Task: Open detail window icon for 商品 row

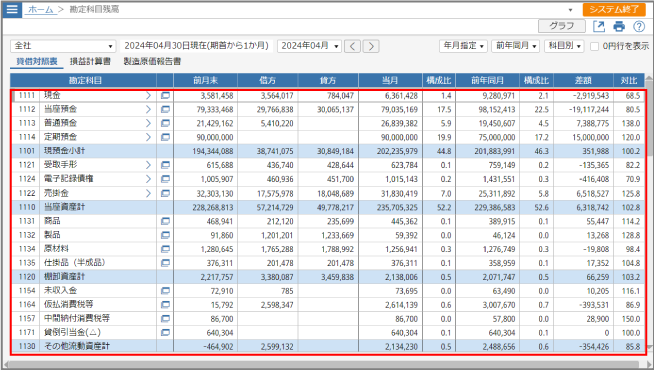Action: point(165,221)
